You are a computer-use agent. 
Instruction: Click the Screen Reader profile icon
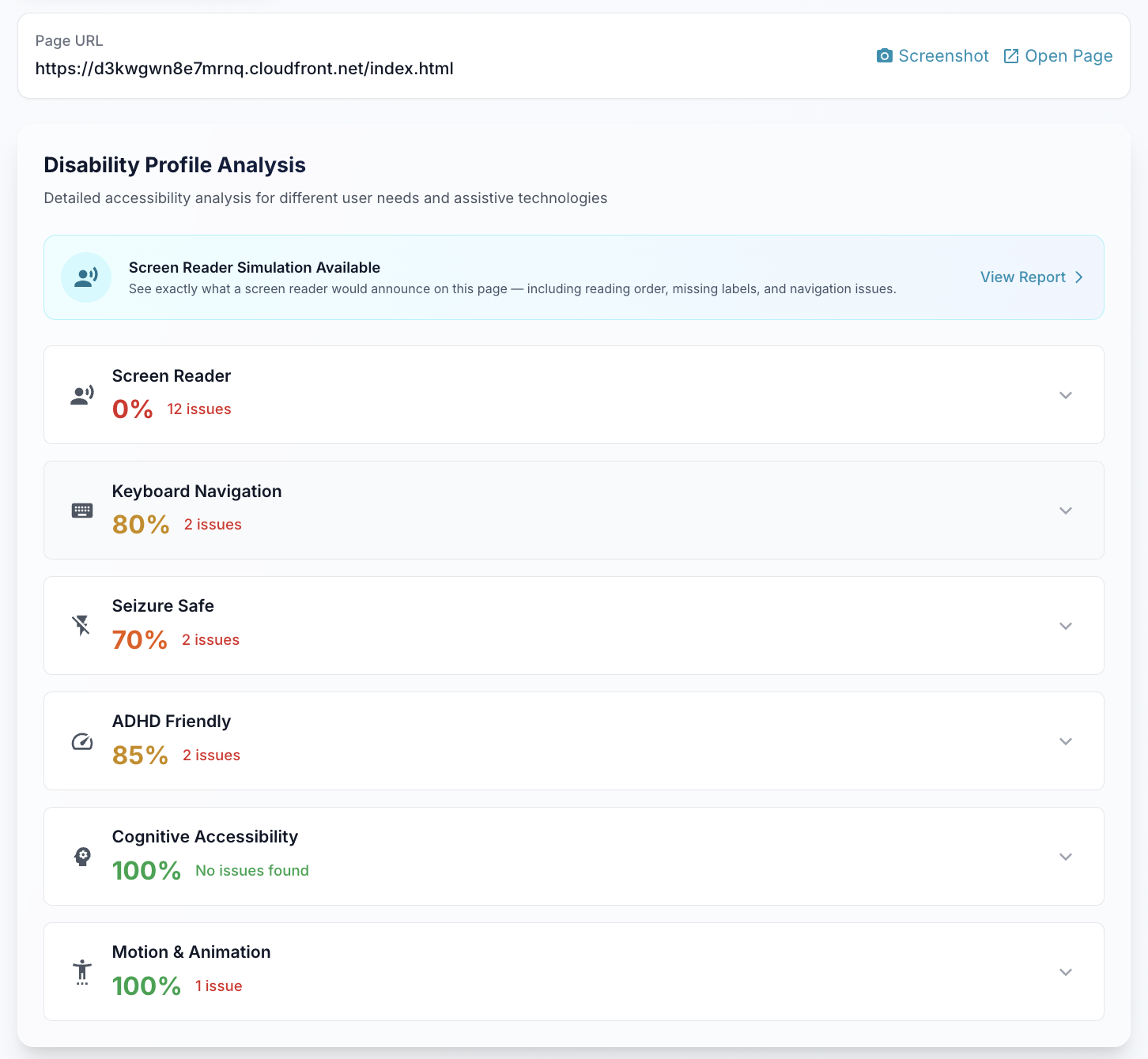click(x=82, y=395)
